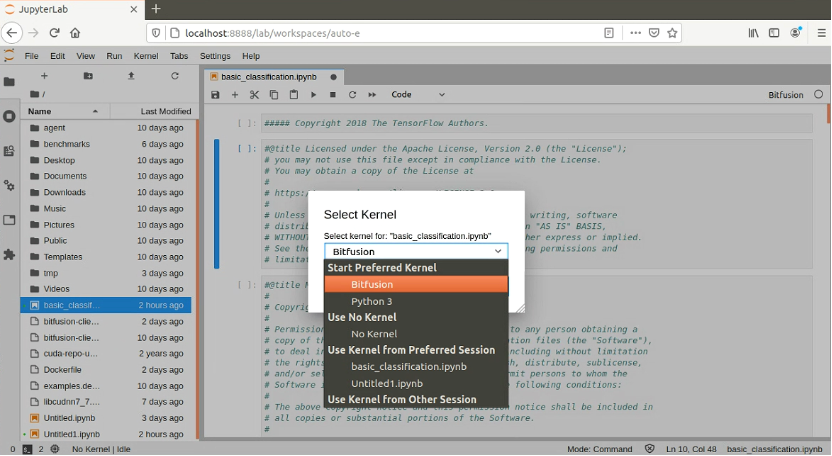
Task: Open the Help menu
Action: click(x=251, y=56)
